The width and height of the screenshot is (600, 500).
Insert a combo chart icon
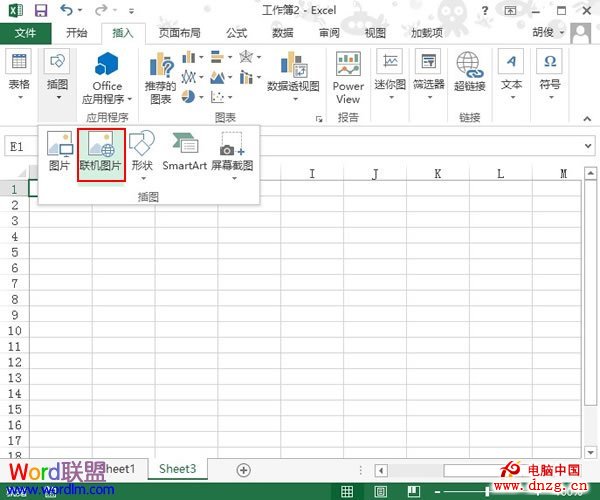(x=246, y=77)
